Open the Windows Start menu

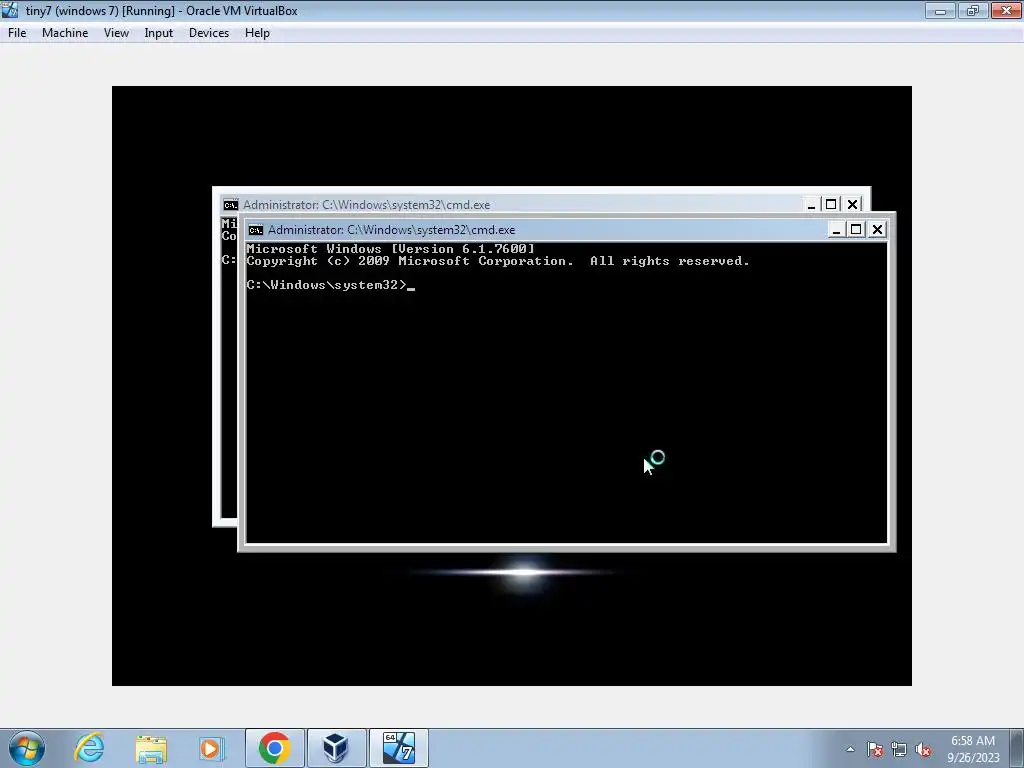click(27, 748)
